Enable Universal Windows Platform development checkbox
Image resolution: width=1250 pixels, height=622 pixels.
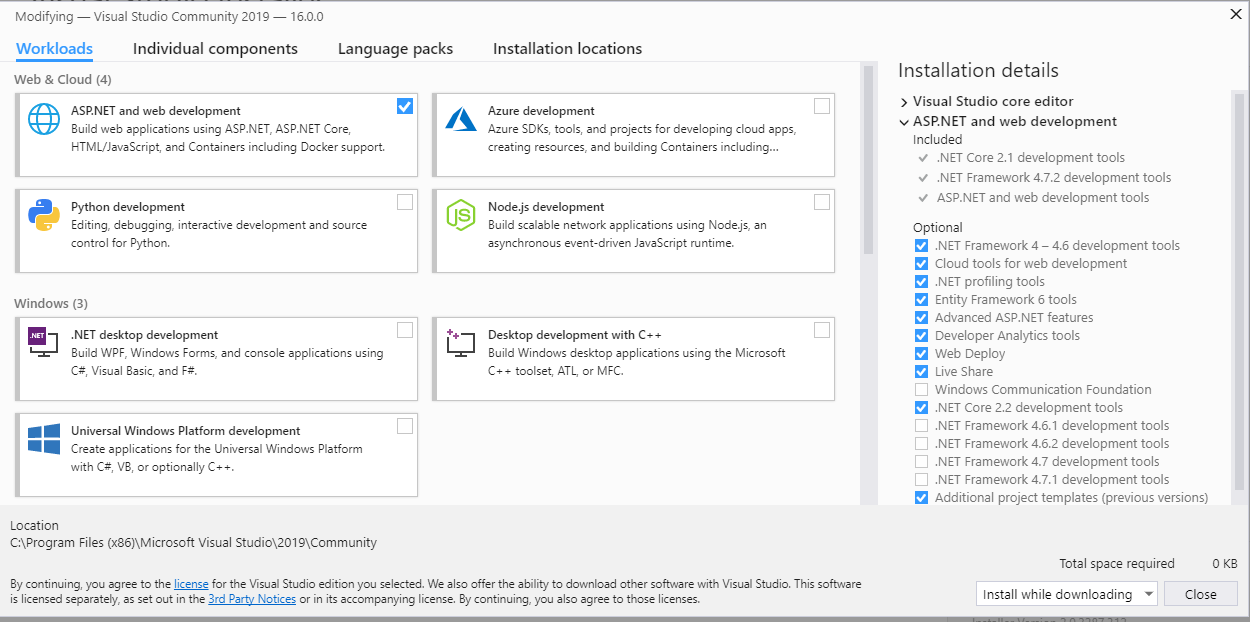pos(405,426)
